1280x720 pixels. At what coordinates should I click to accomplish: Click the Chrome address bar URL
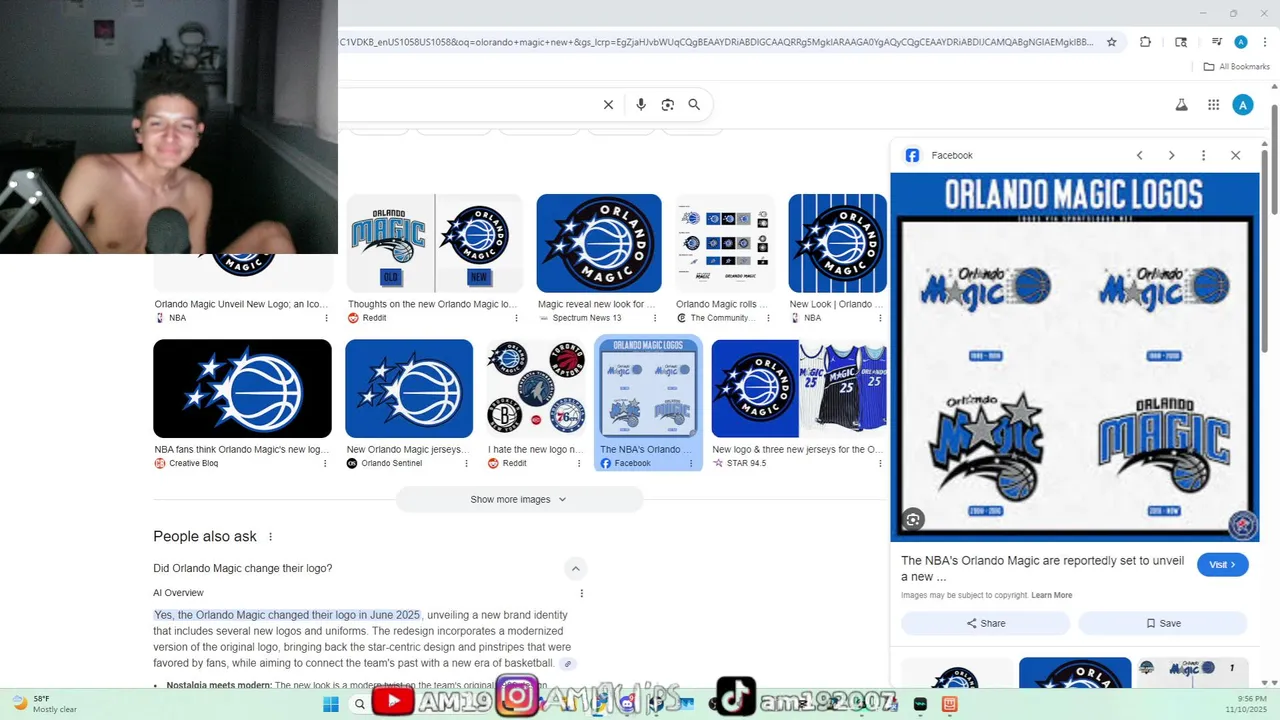coord(717,42)
